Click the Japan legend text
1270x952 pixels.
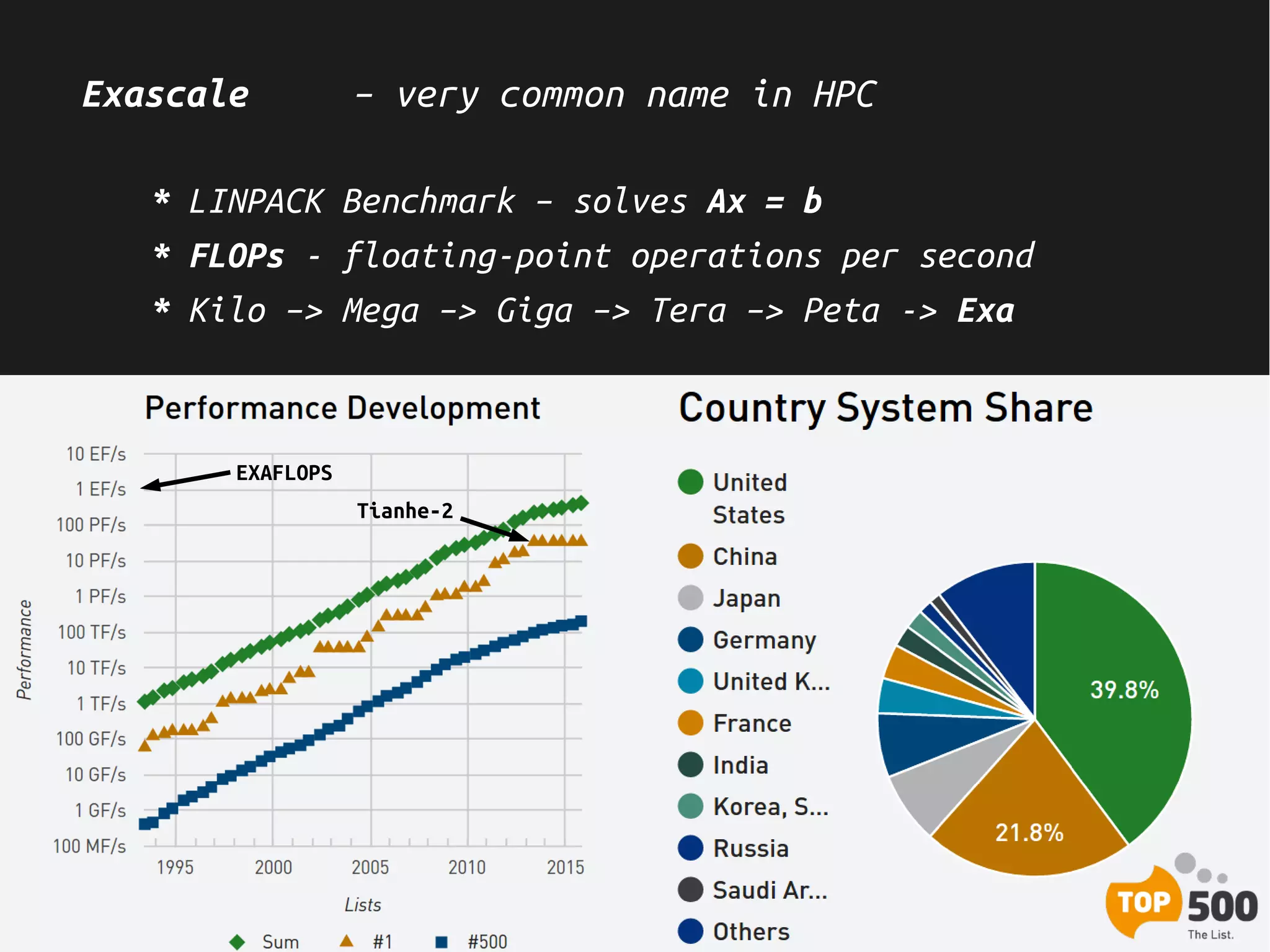click(x=747, y=598)
